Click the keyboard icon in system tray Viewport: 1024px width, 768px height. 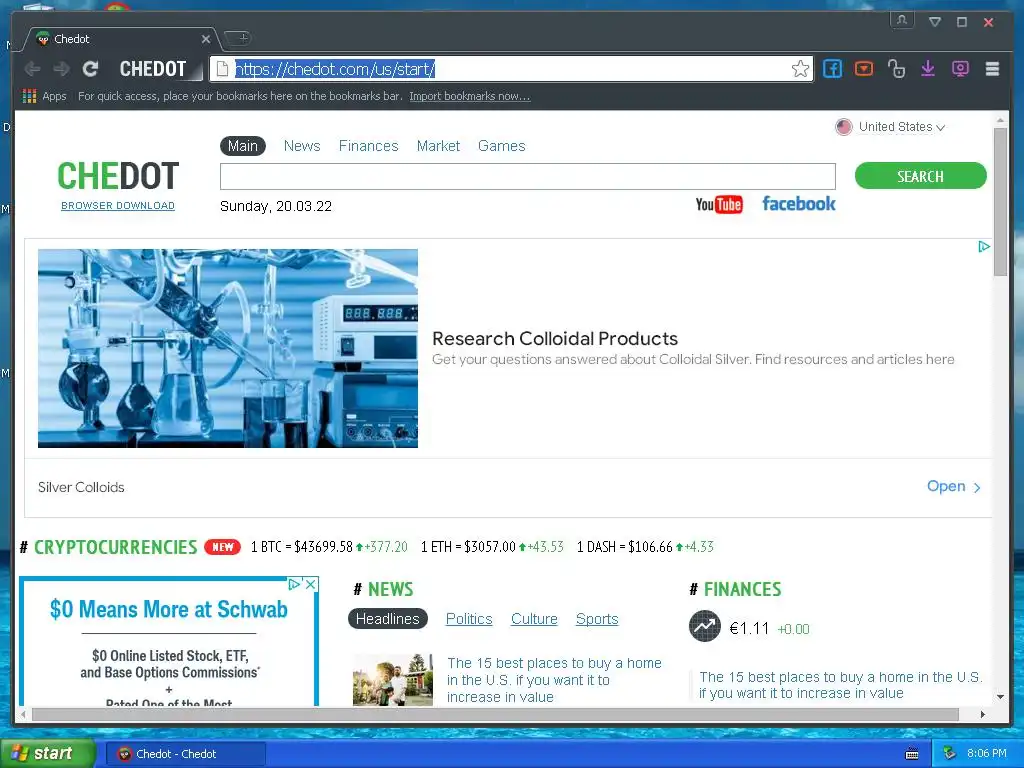pyautogui.click(x=912, y=754)
